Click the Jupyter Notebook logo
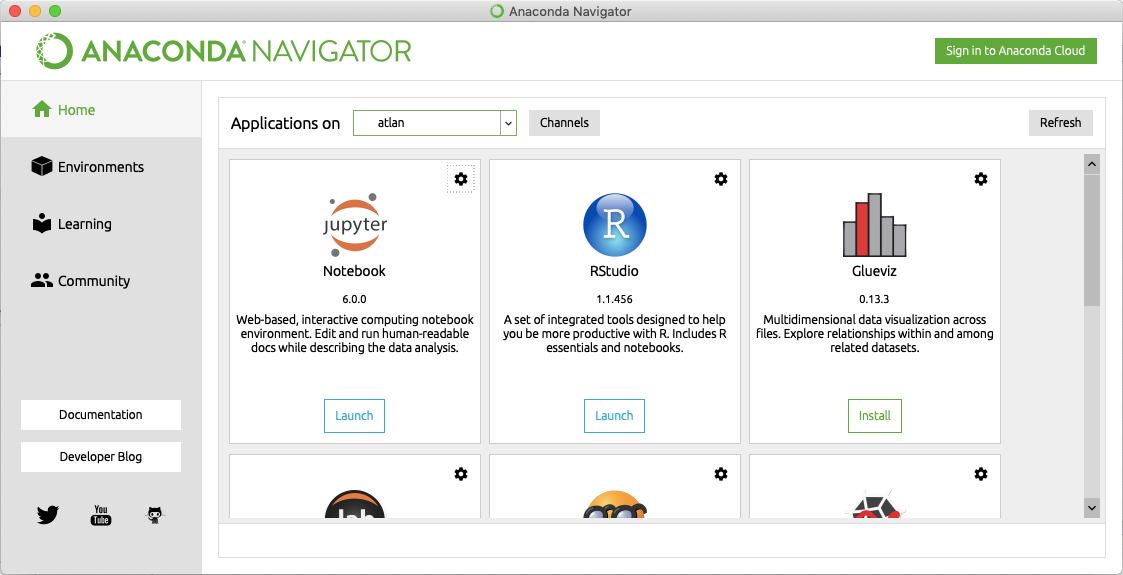 (x=355, y=224)
